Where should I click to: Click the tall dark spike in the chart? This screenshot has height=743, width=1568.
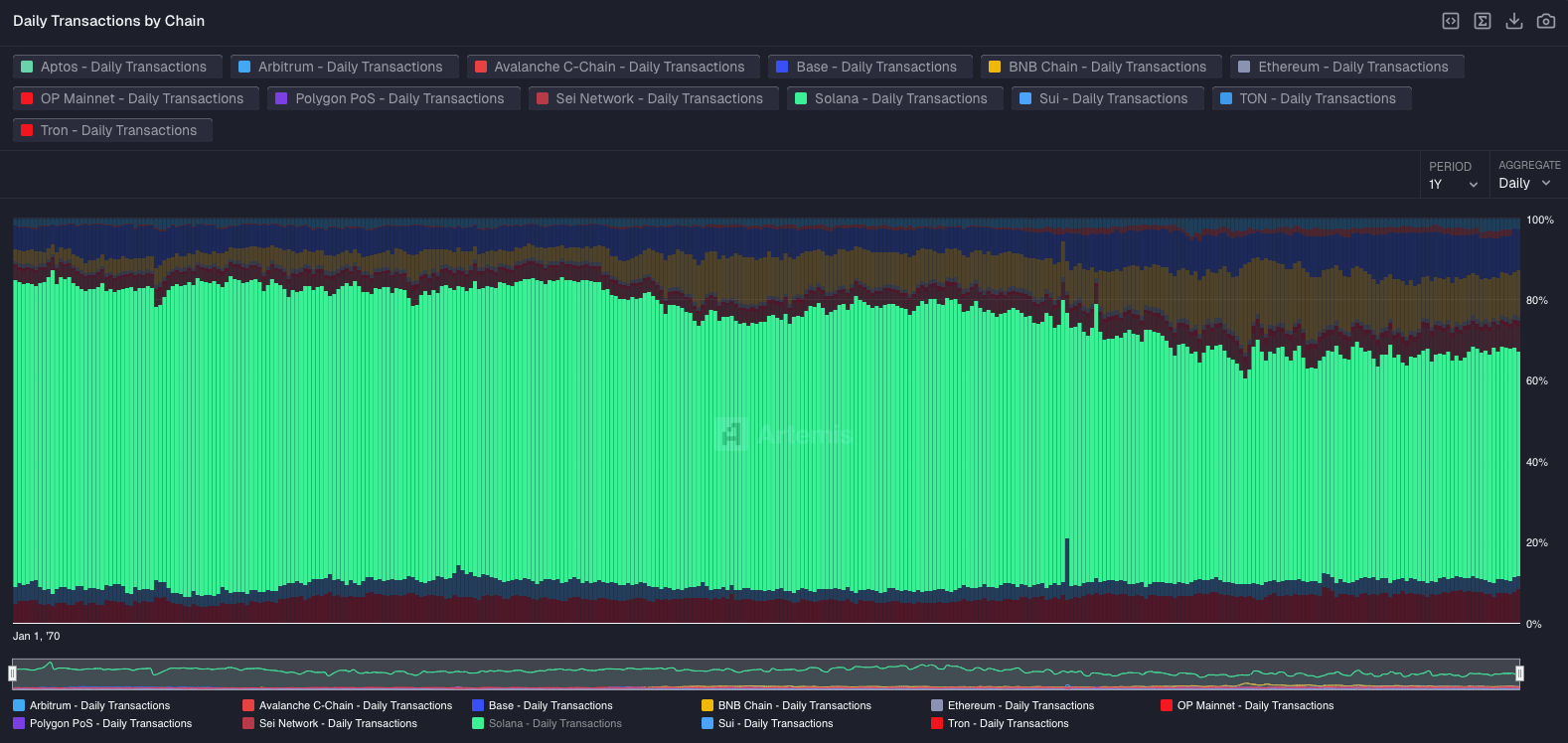pyautogui.click(x=1067, y=561)
